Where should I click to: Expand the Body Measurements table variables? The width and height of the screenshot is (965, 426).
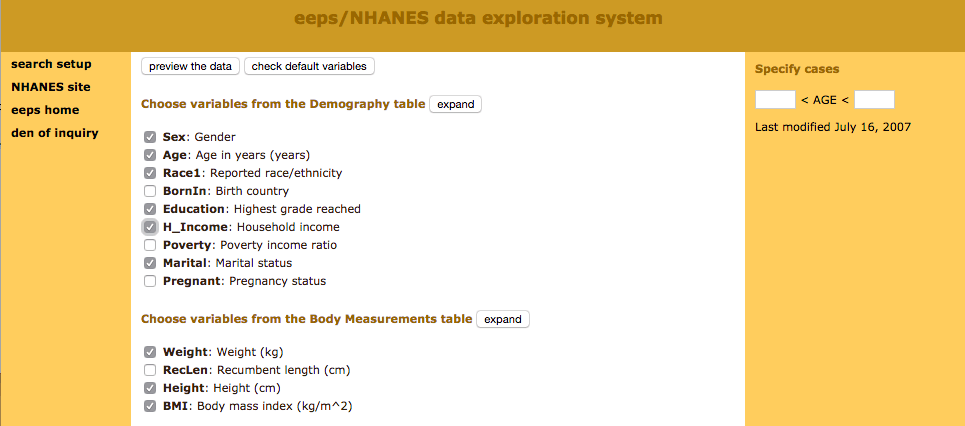502,320
